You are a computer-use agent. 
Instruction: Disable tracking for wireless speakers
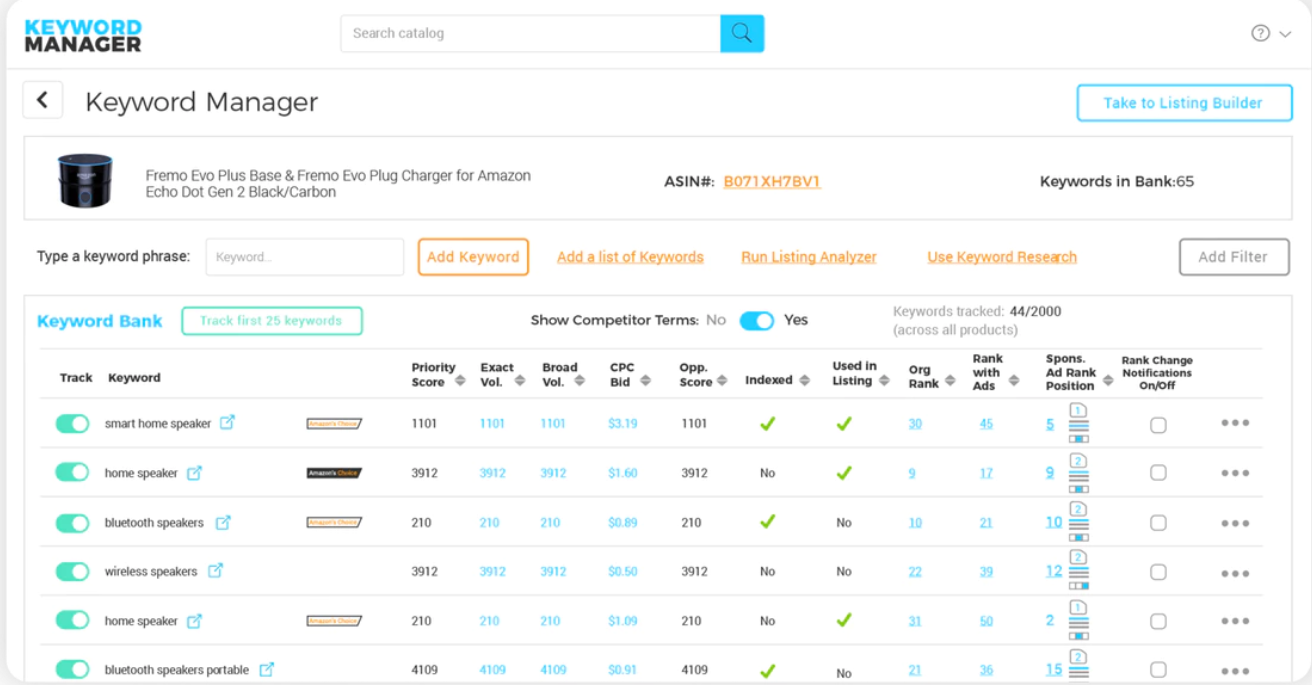tap(71, 571)
